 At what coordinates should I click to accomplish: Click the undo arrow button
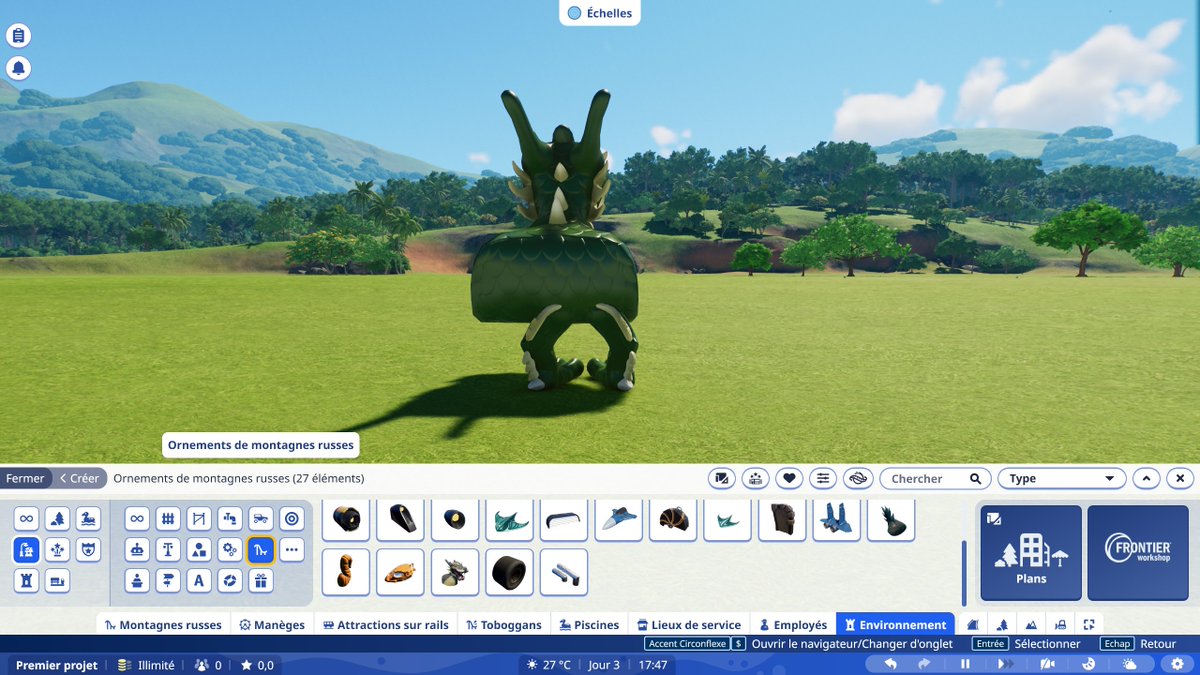click(891, 664)
